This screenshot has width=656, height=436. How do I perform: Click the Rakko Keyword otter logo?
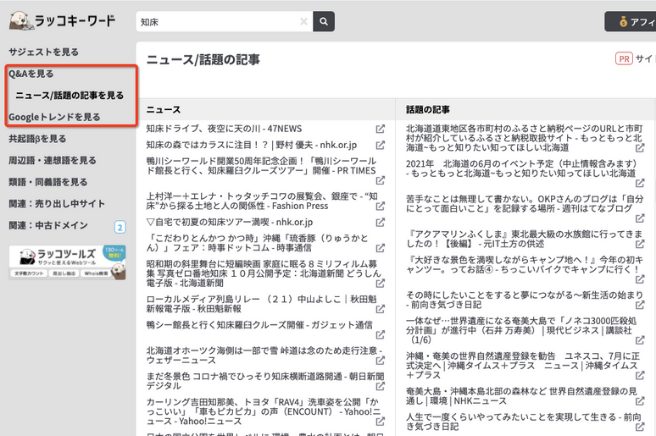pyautogui.click(x=62, y=21)
